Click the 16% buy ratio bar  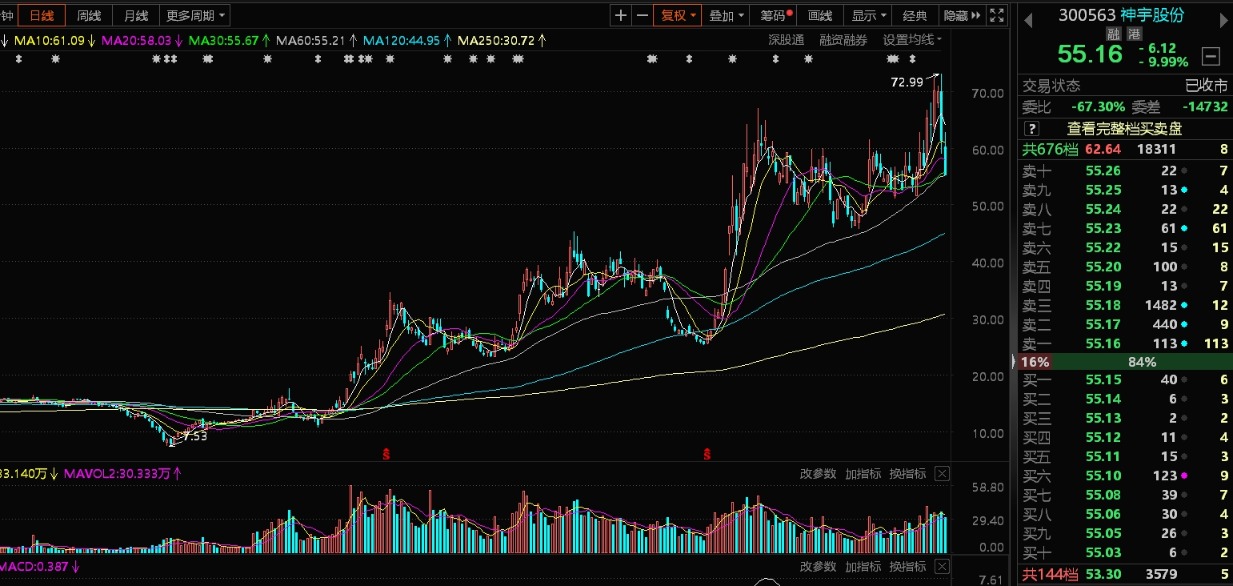(x=1034, y=361)
